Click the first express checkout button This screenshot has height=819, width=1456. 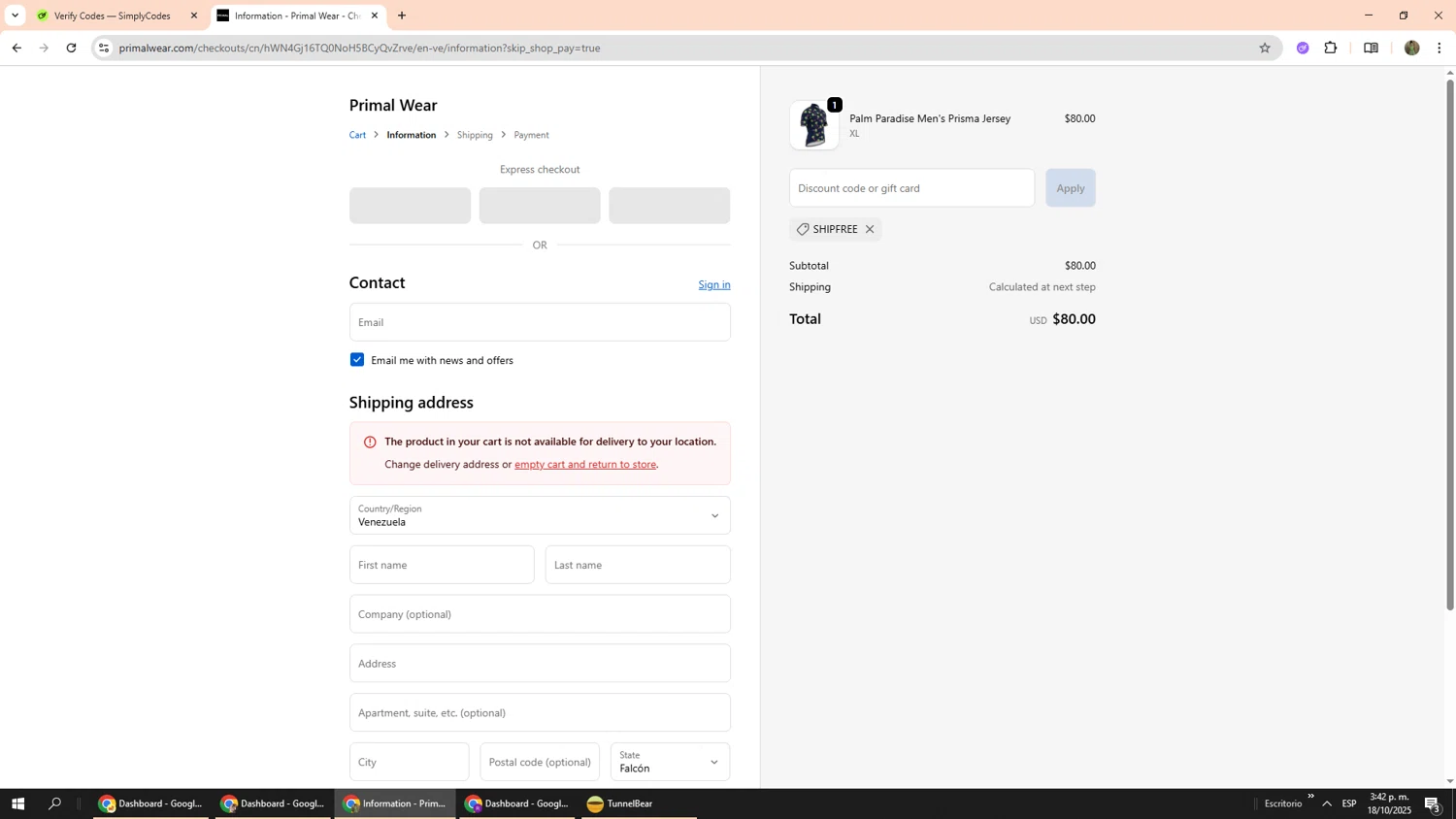[410, 206]
